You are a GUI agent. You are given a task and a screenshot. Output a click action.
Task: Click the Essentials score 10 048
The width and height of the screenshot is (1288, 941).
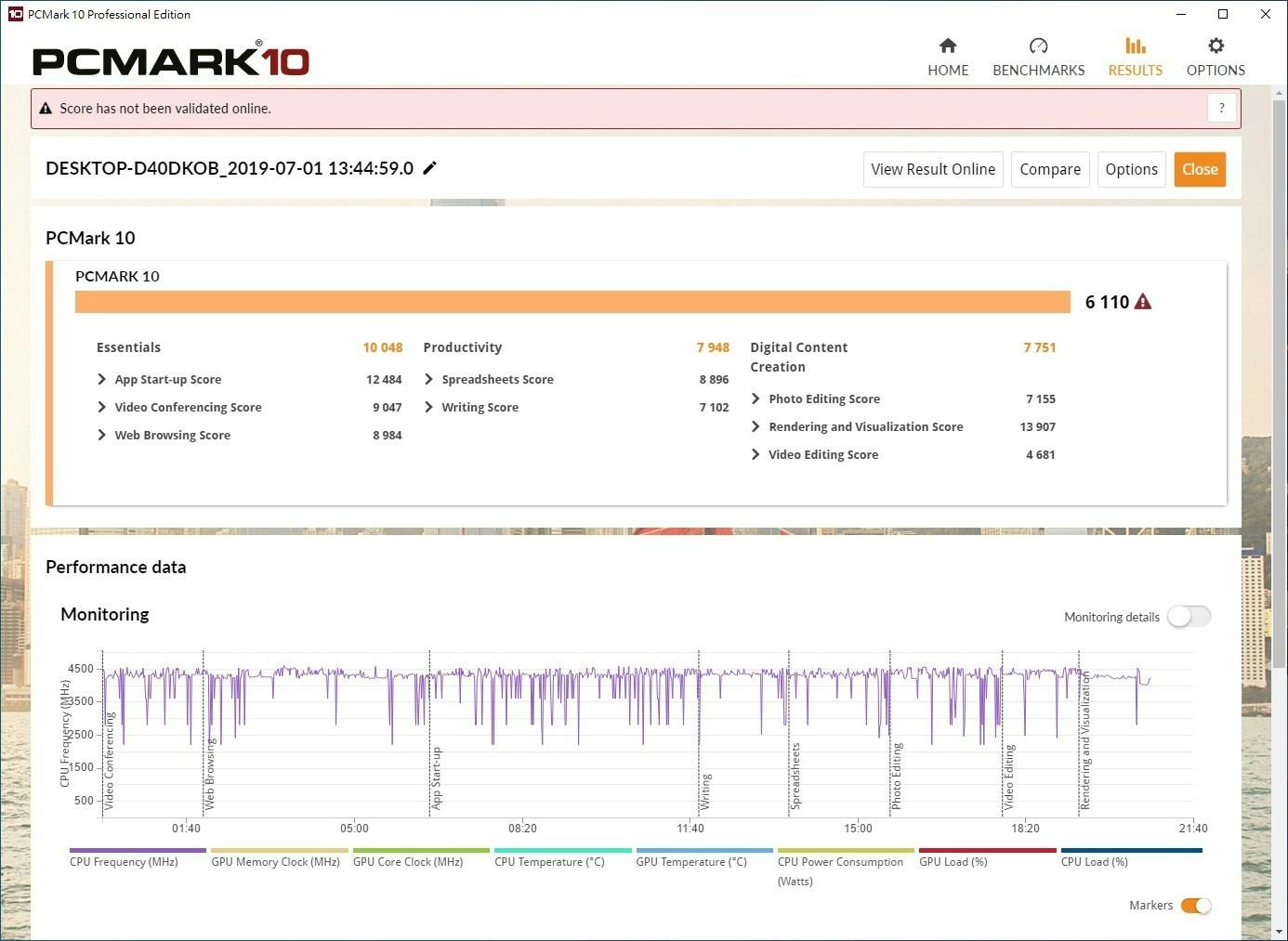[383, 347]
